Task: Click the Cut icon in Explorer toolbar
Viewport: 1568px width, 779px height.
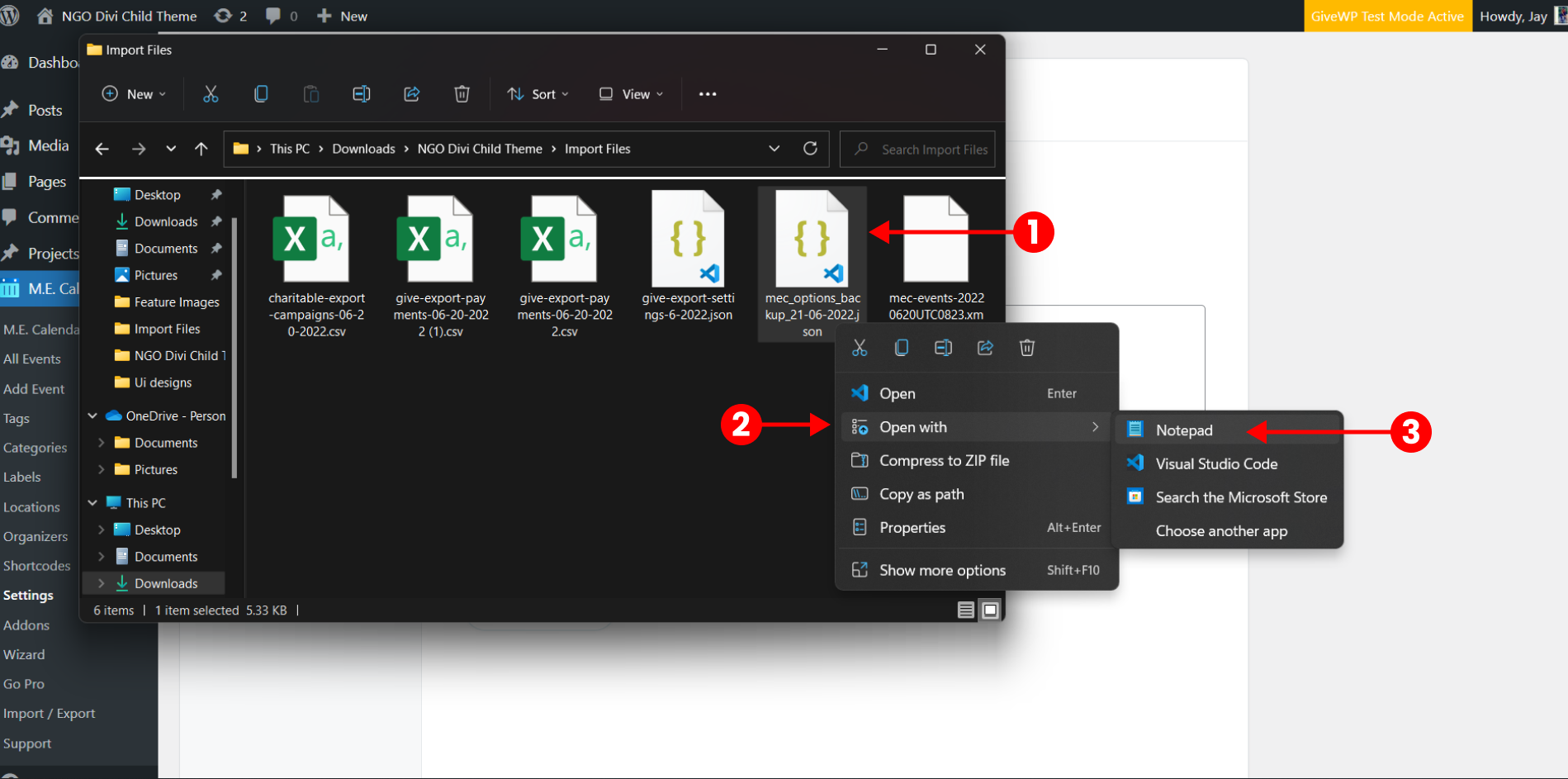Action: click(211, 94)
